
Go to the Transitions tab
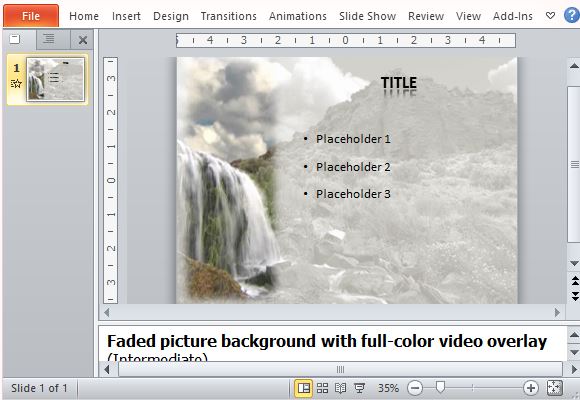(x=229, y=16)
